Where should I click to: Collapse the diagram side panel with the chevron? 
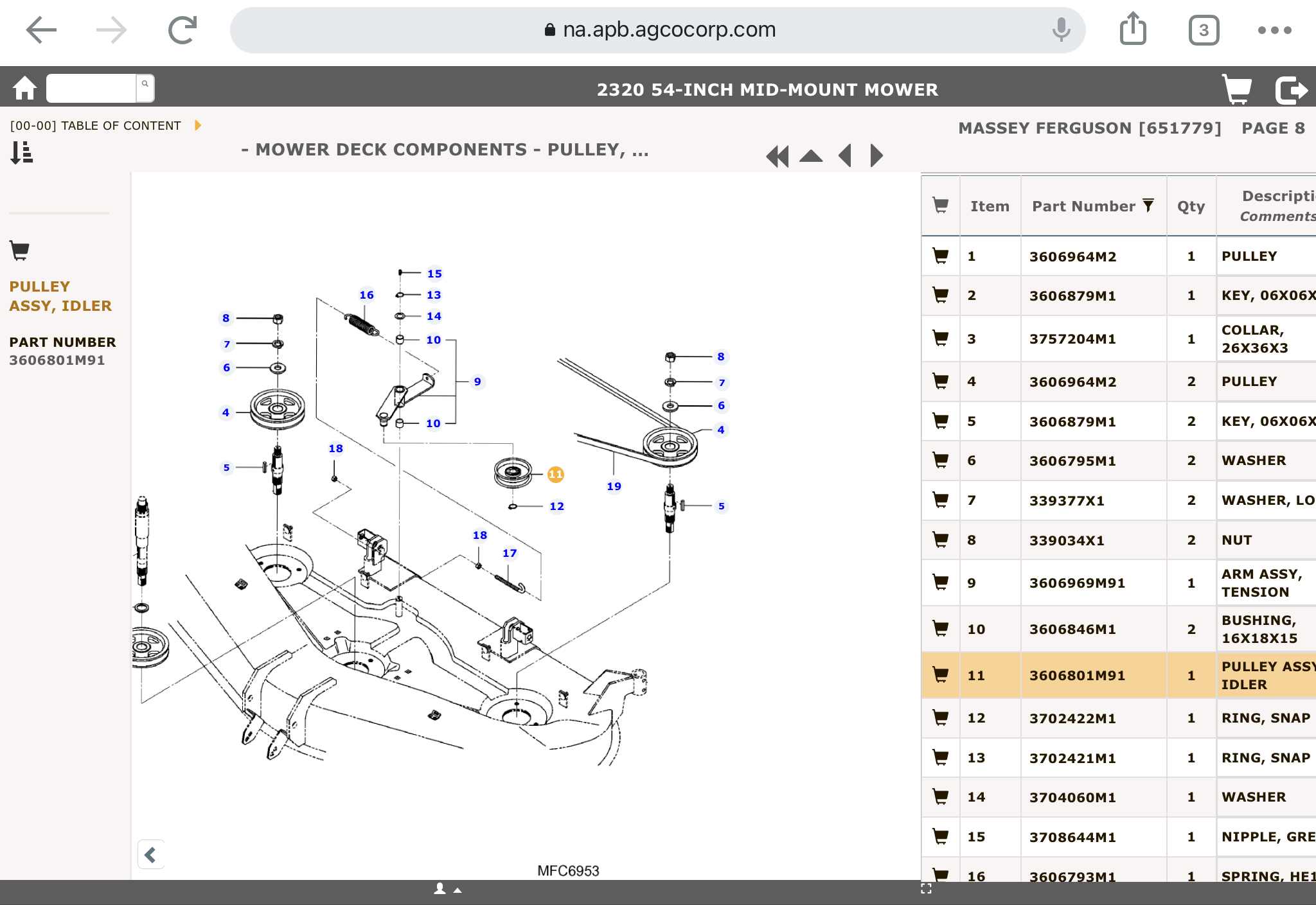click(x=151, y=855)
